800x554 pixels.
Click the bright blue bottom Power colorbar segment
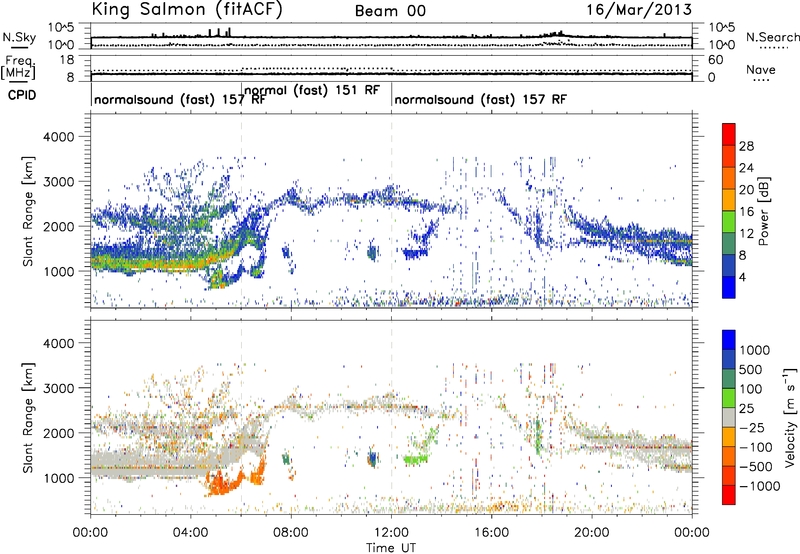pyautogui.click(x=729, y=287)
